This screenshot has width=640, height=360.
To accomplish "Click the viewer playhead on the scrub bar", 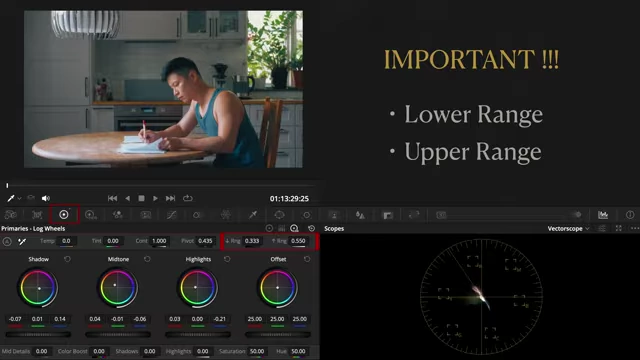I will coord(7,185).
